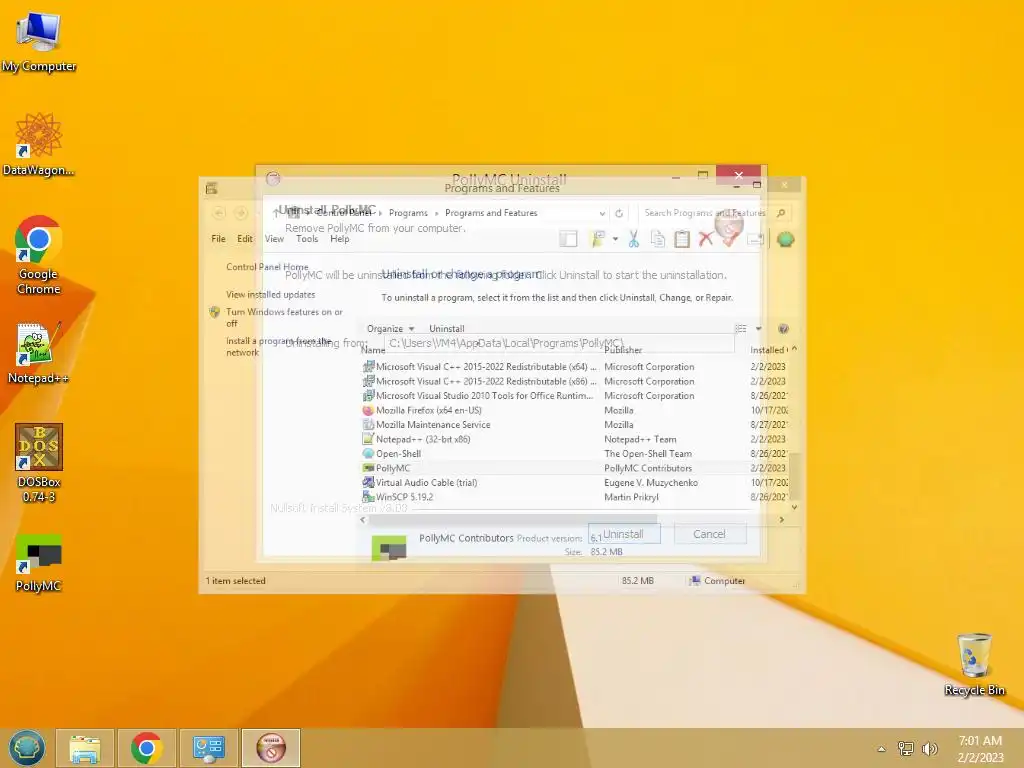Select Open-Shell in the program list
This screenshot has height=768, width=1024.
pyautogui.click(x=575, y=453)
